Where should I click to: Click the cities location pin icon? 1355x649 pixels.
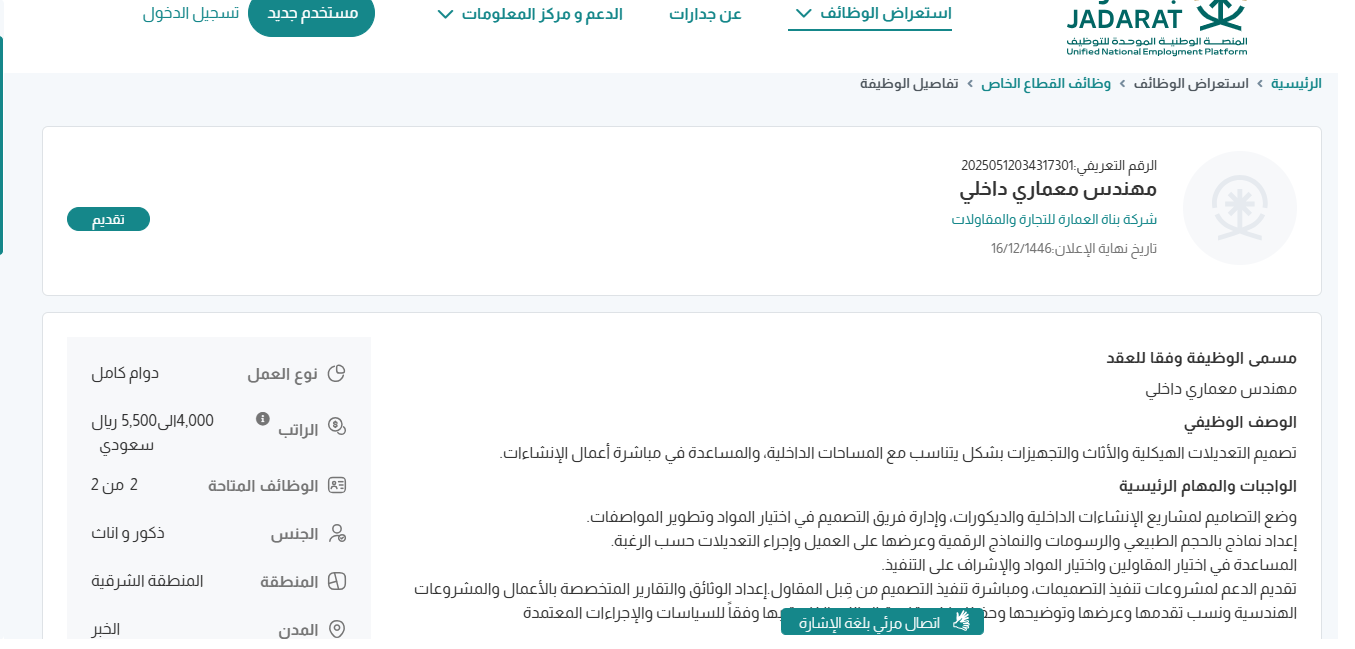tap(337, 630)
